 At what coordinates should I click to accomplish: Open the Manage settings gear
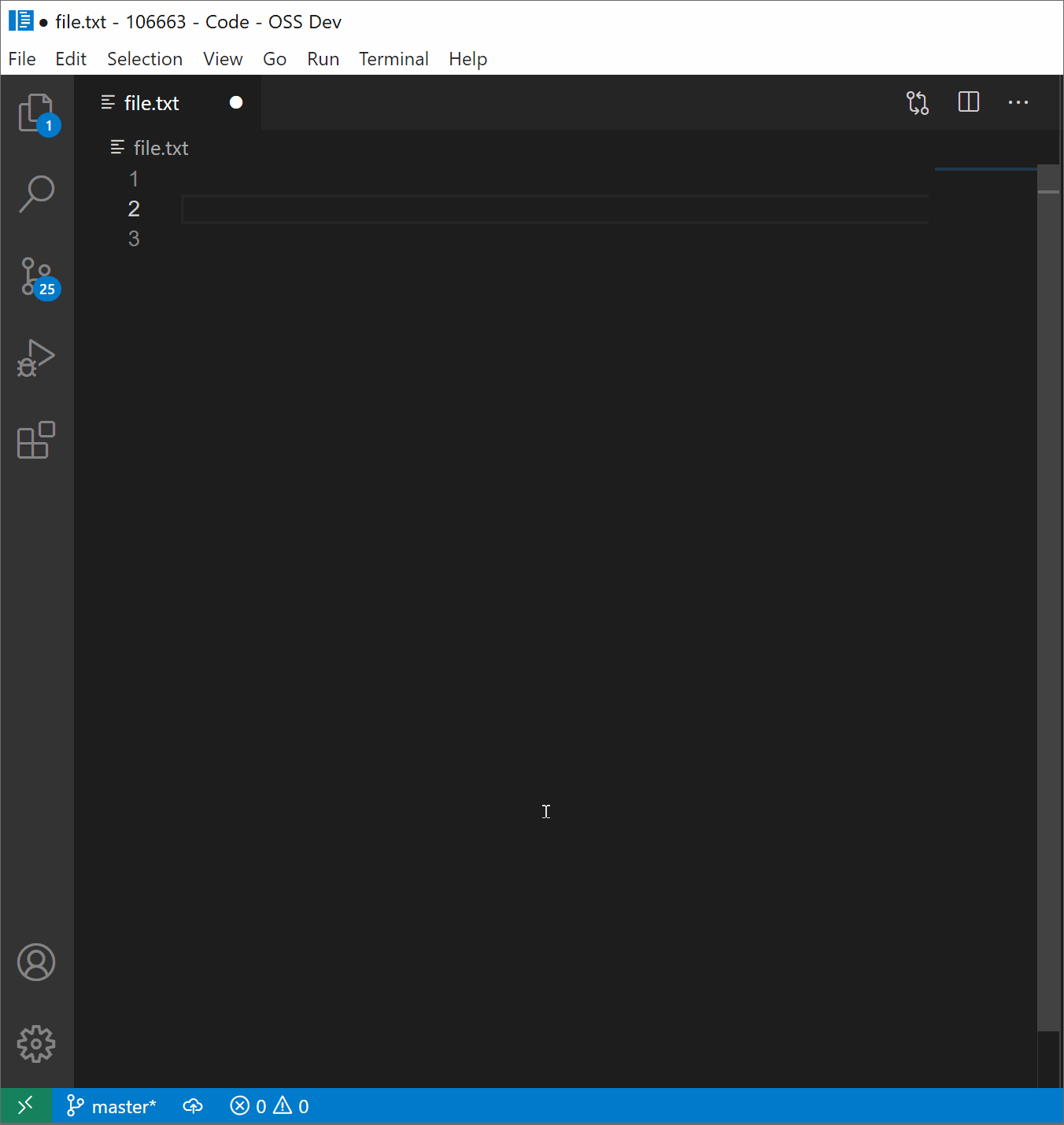point(36,1044)
